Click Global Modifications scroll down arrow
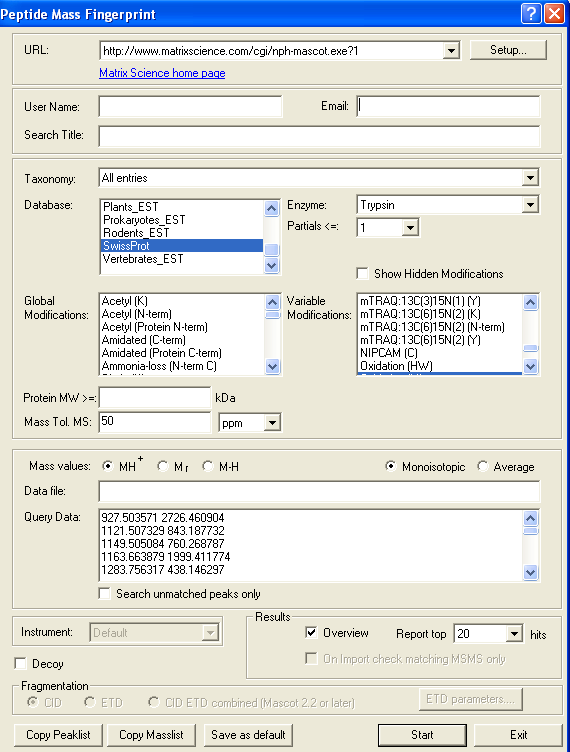Image resolution: width=570 pixels, height=752 pixels. click(x=272, y=367)
